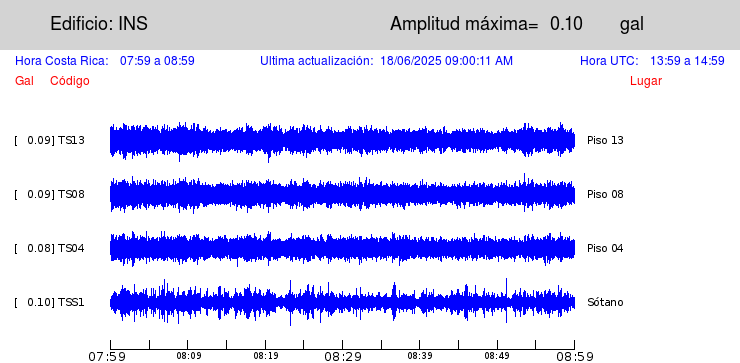Click the TSS1 basement waveform trace
The width and height of the screenshot is (740, 363).
pos(342,302)
